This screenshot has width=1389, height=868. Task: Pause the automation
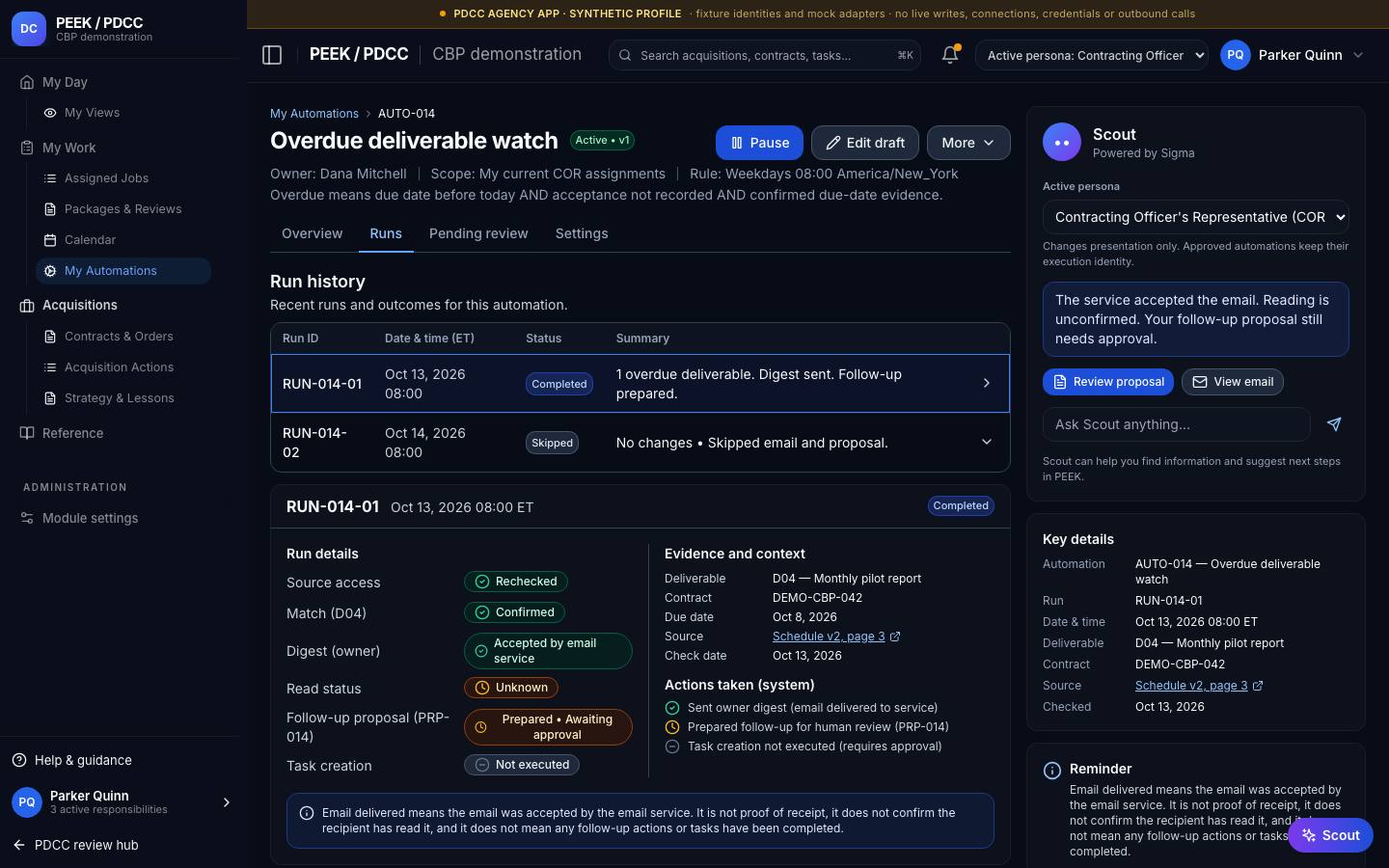(x=759, y=143)
